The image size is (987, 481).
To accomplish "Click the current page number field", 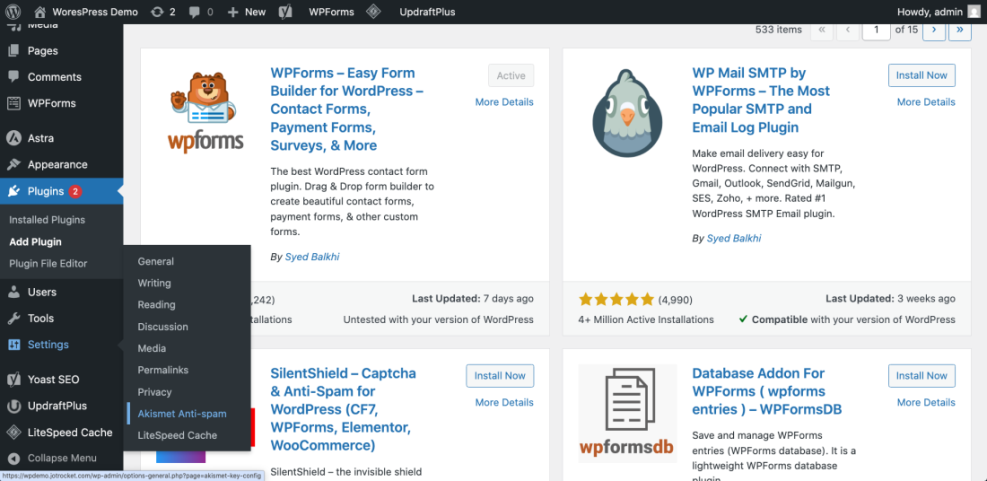I will coord(876,30).
